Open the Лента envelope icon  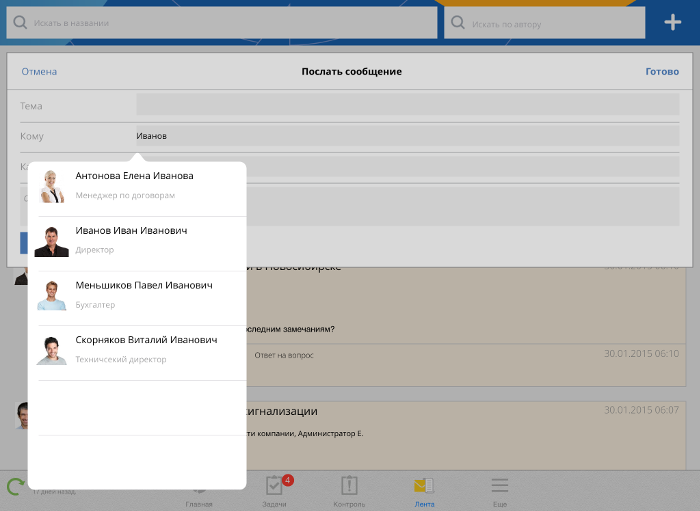[424, 486]
